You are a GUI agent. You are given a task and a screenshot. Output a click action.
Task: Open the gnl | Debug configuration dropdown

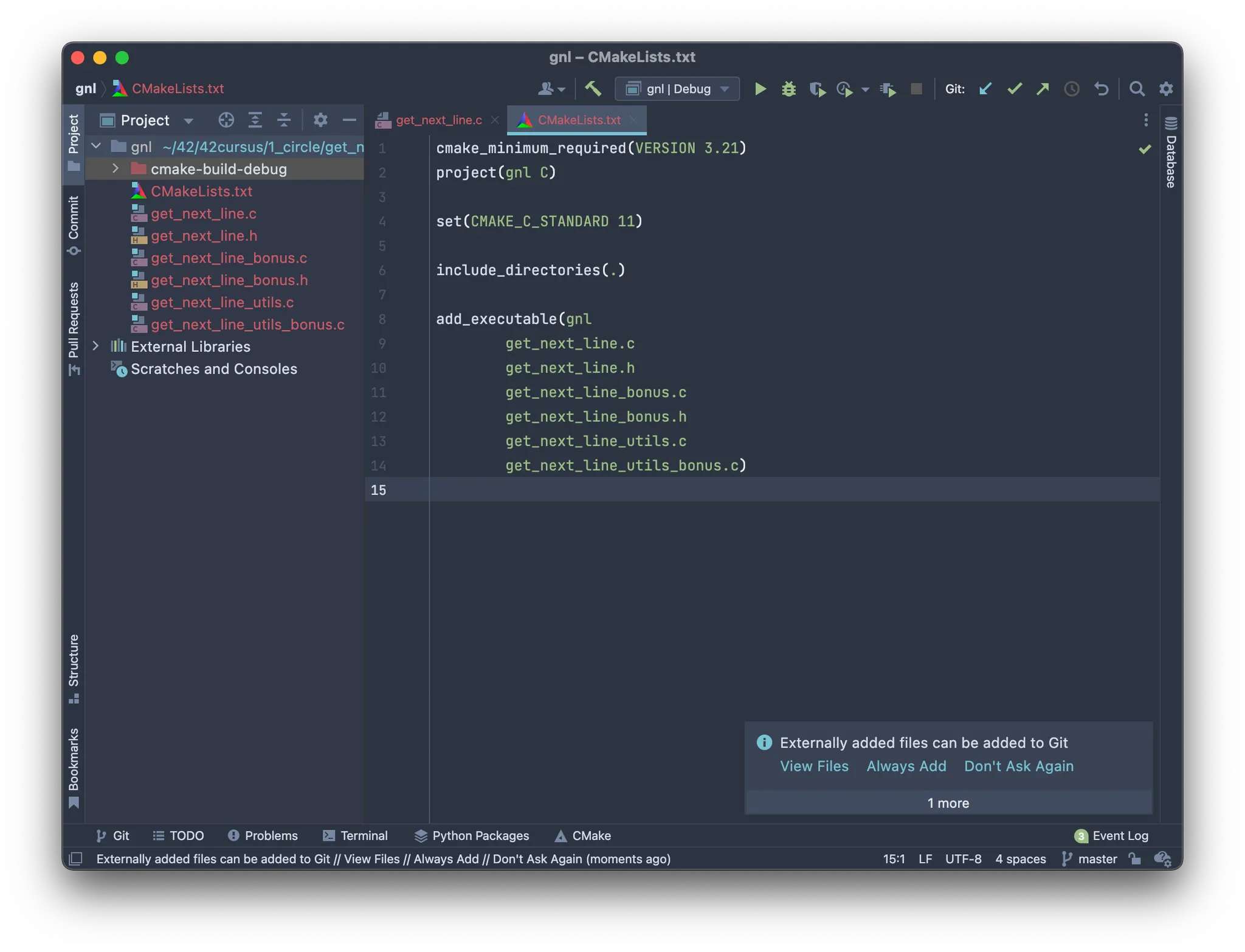[x=677, y=89]
